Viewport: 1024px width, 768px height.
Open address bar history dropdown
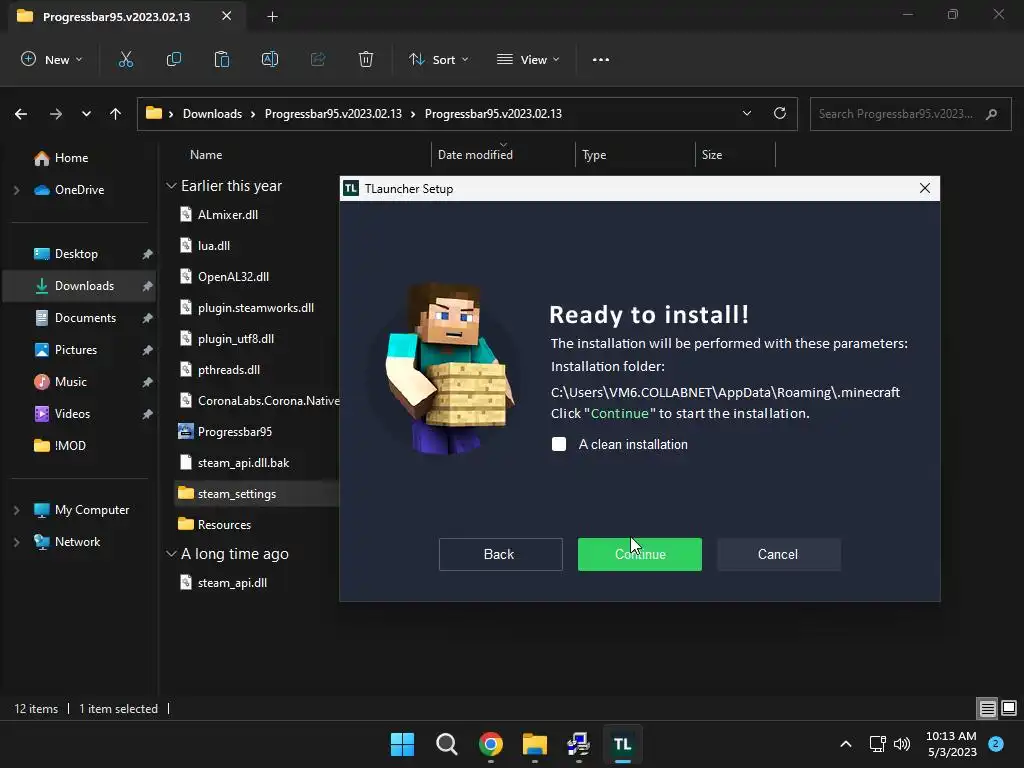pos(747,113)
